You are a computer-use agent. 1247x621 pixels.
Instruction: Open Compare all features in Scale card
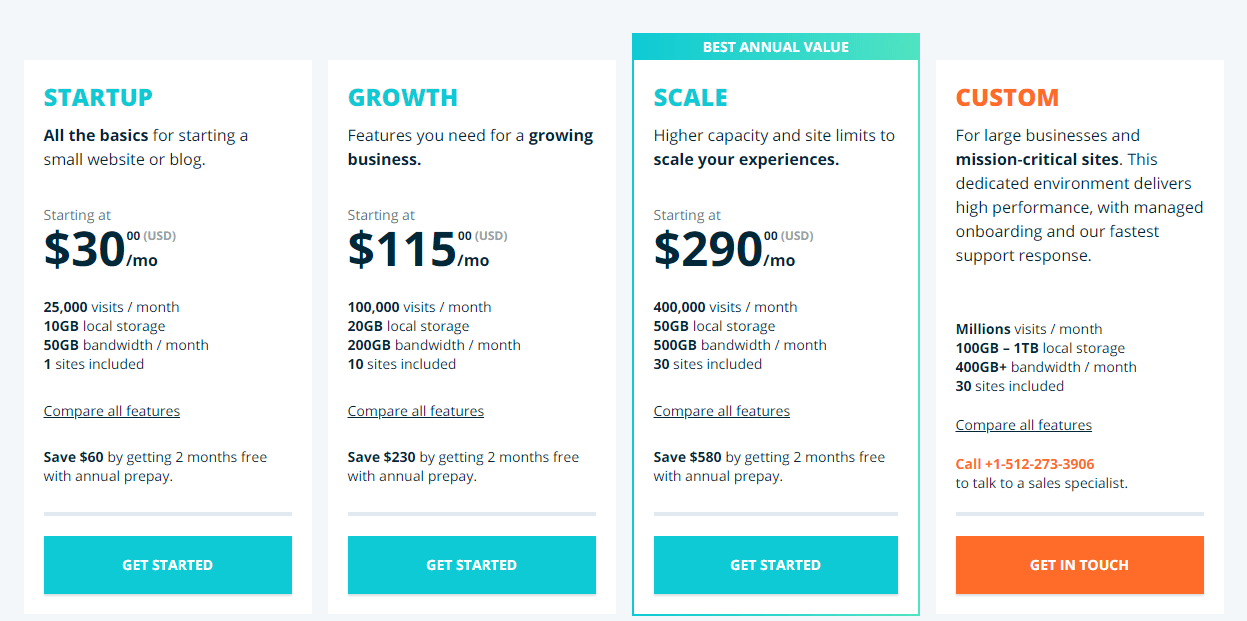pos(722,411)
